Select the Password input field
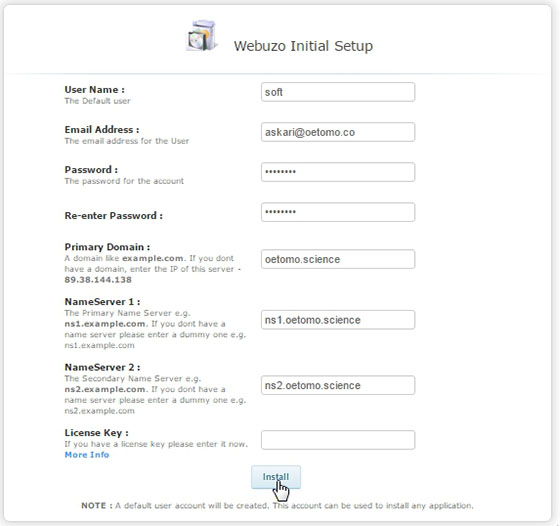This screenshot has width=560, height=526. point(338,172)
